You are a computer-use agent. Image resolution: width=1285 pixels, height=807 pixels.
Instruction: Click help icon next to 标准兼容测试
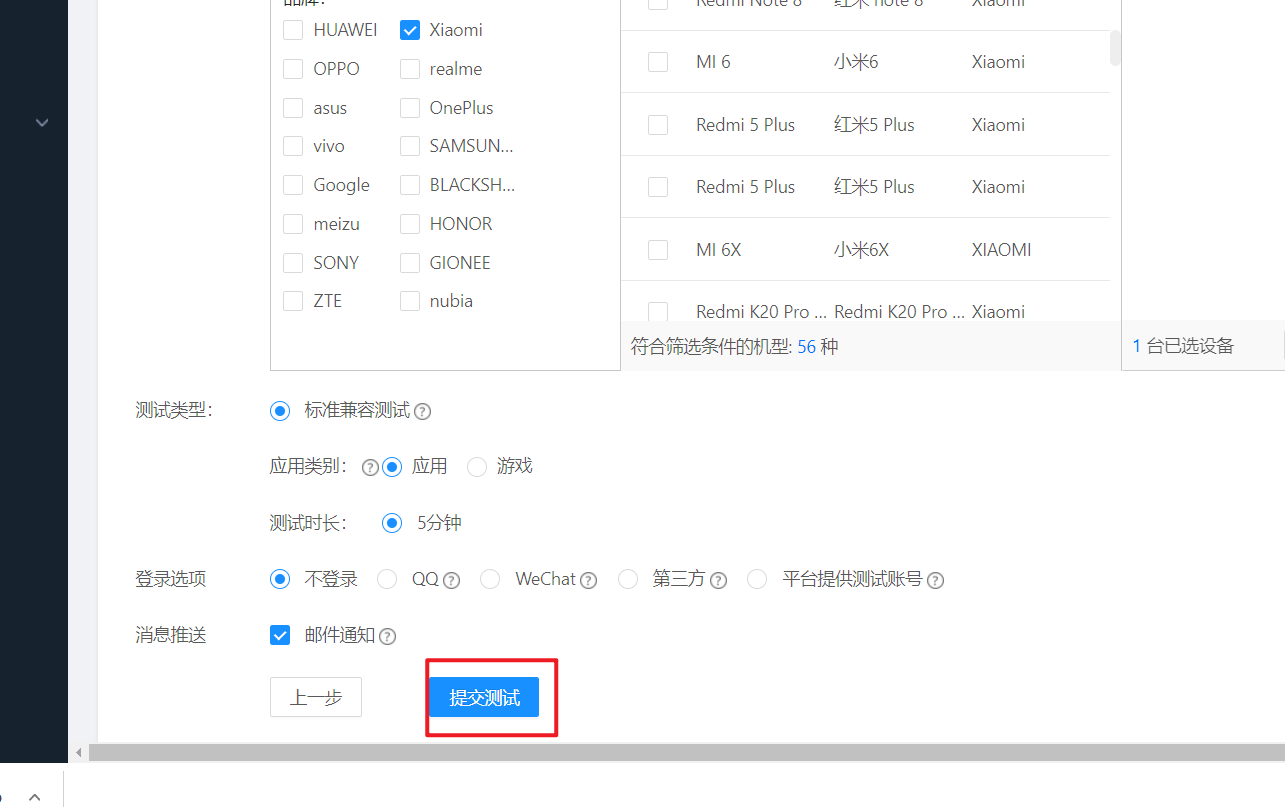point(422,411)
